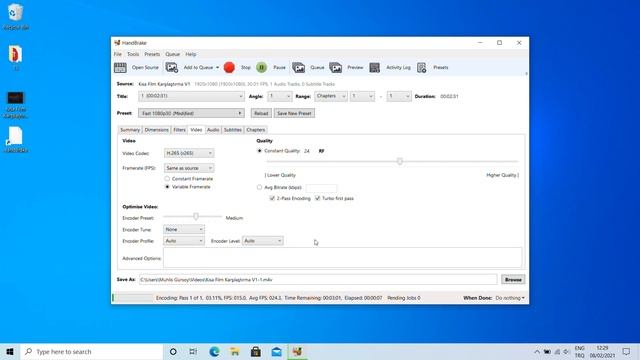This screenshot has width=640, height=360.
Task: Switch to the Chapters tab
Action: [x=256, y=130]
